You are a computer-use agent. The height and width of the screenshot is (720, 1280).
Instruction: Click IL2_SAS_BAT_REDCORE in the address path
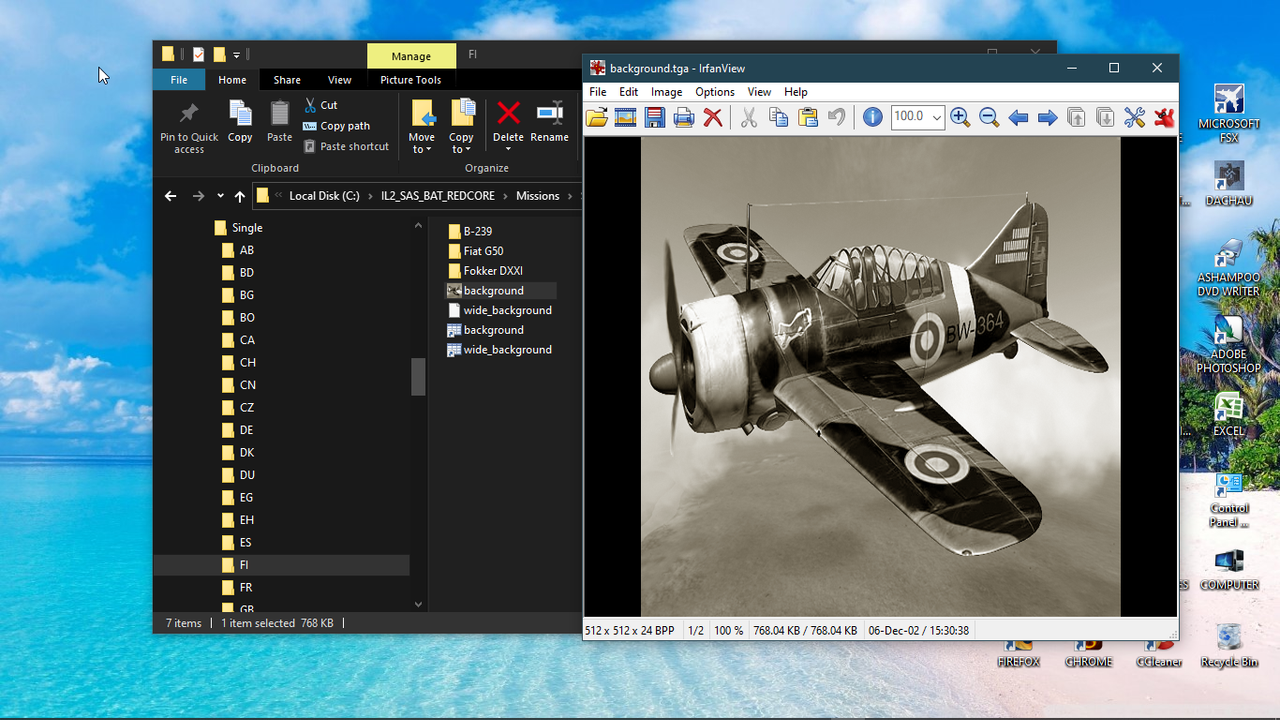click(x=438, y=196)
